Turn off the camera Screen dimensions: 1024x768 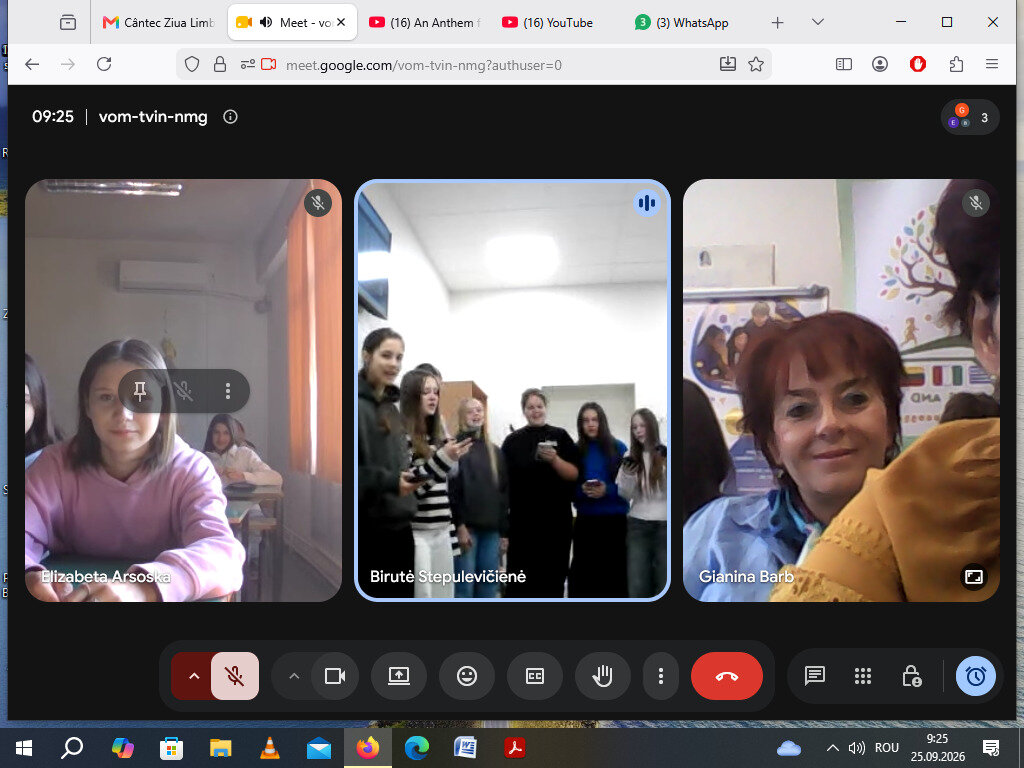tap(335, 676)
